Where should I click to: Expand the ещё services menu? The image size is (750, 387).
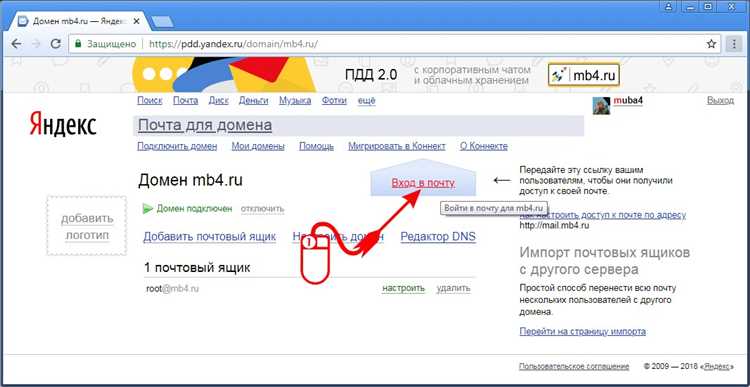pyautogui.click(x=367, y=101)
